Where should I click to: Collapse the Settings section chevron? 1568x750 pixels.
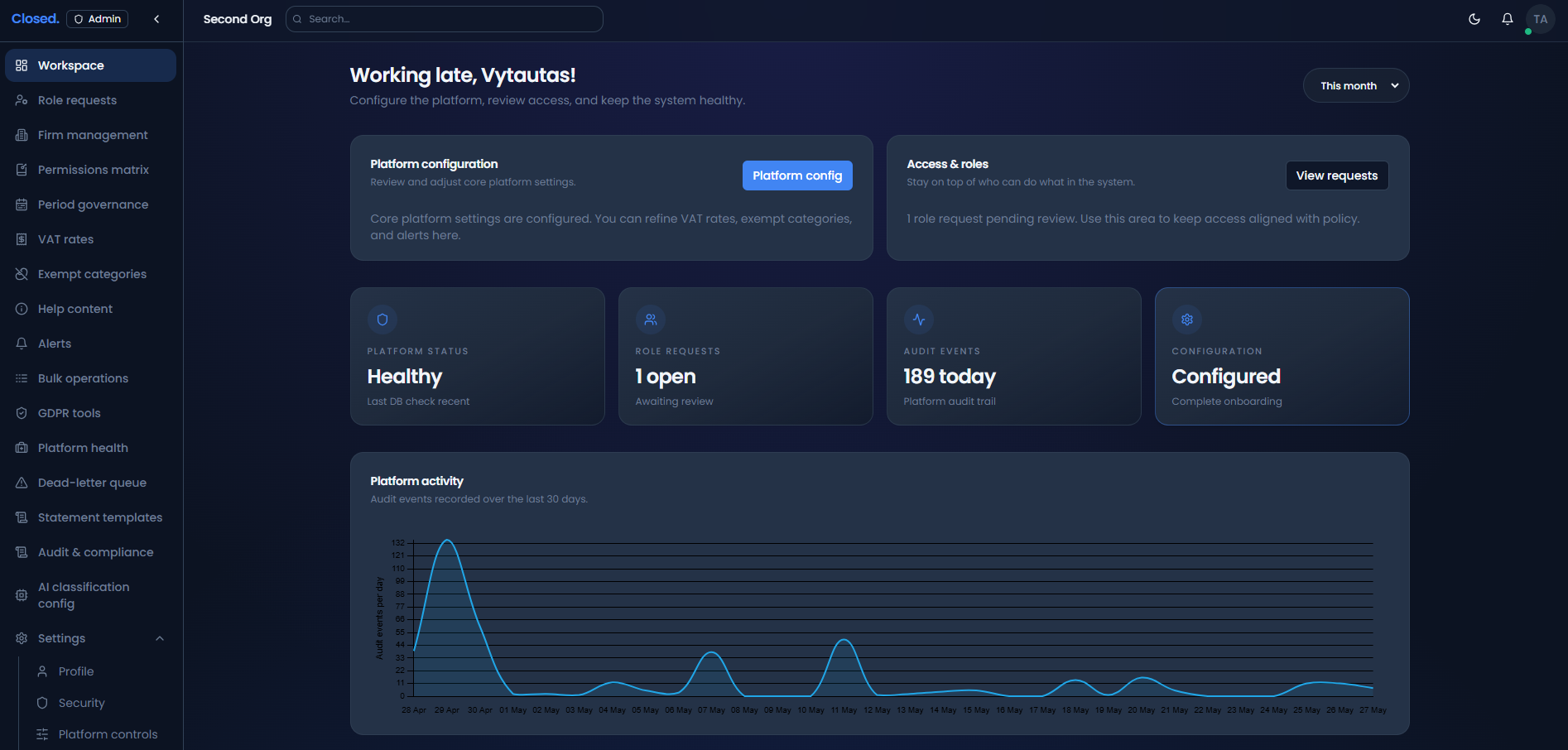pyautogui.click(x=160, y=638)
